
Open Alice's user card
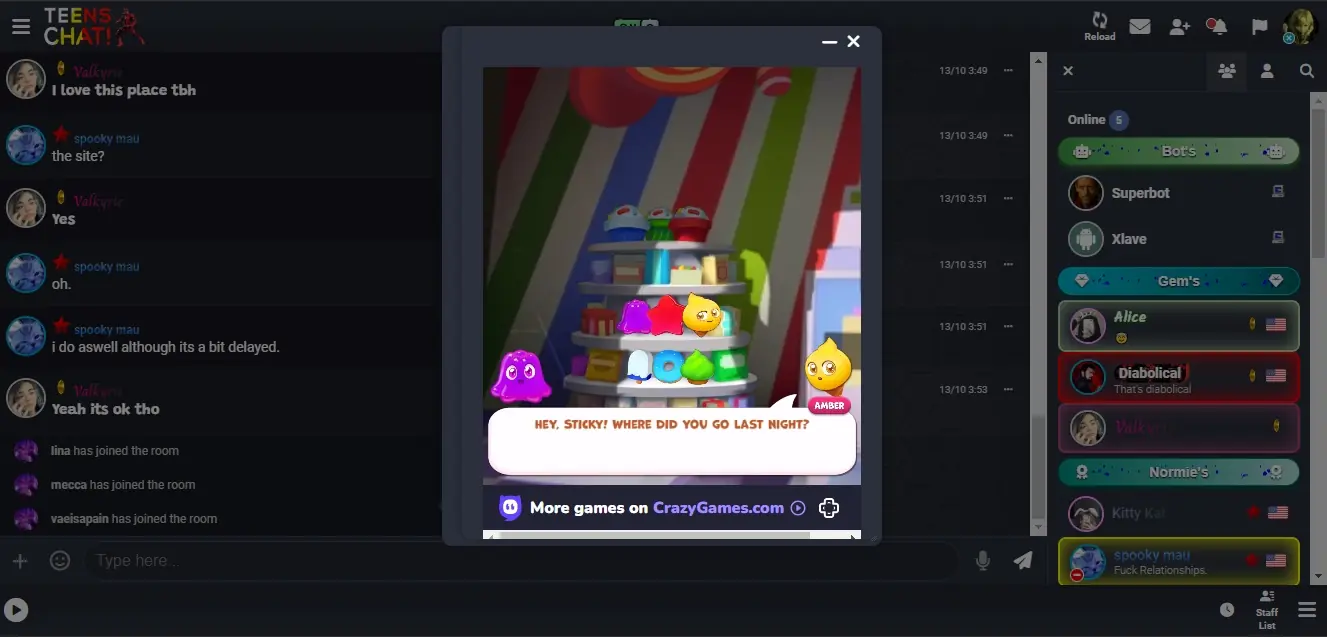point(1179,326)
